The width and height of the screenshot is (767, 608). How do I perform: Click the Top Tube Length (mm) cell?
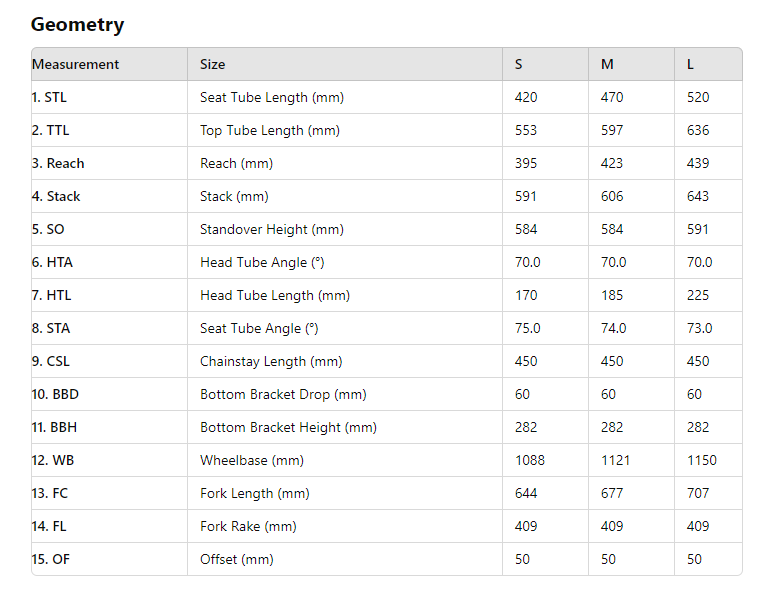(270, 130)
